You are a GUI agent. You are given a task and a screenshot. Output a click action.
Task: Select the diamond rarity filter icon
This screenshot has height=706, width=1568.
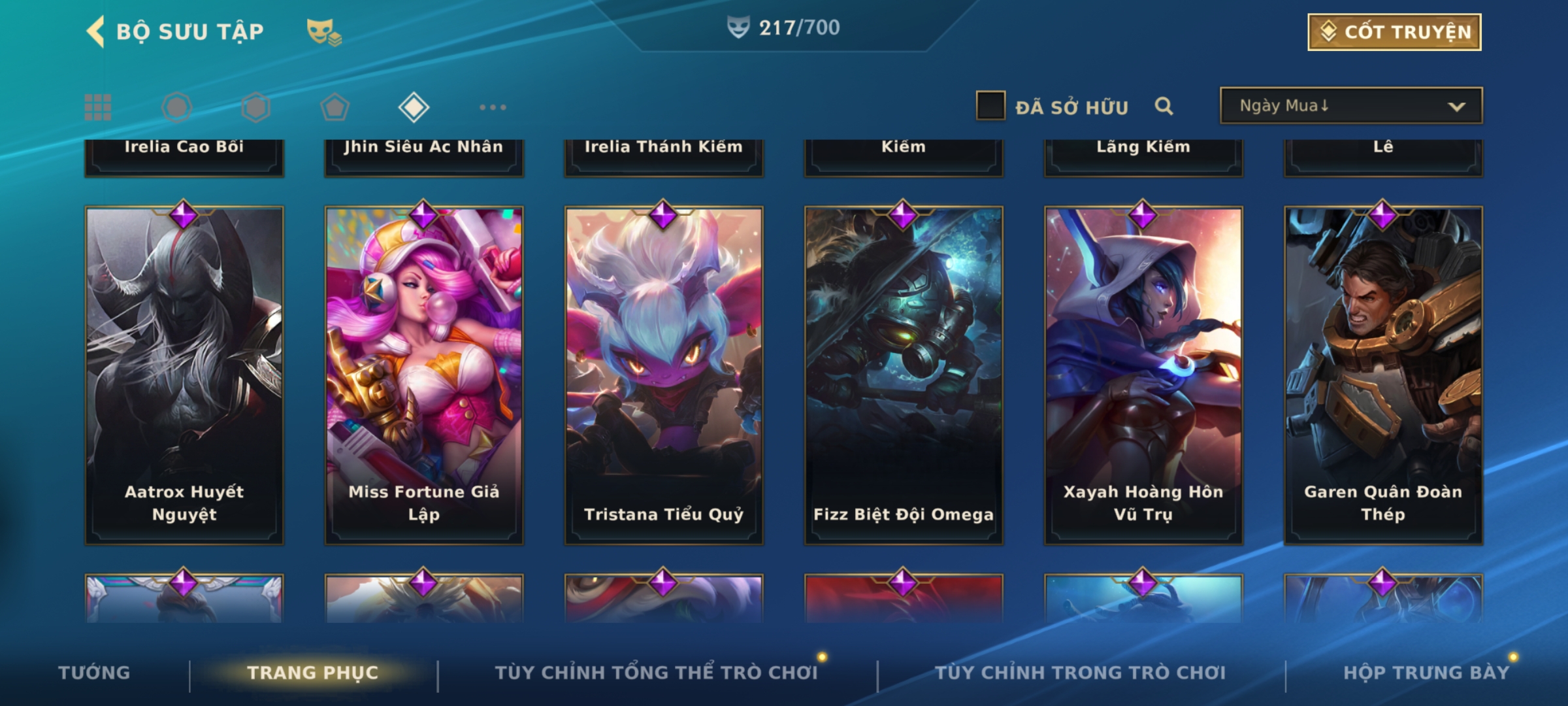414,107
